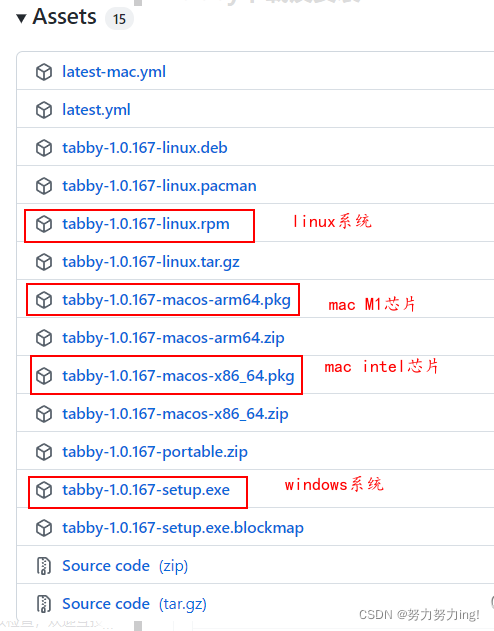Click the zip file icon beside Source code (tar.gz)
Viewport: 494px width, 631px height.
point(44,604)
